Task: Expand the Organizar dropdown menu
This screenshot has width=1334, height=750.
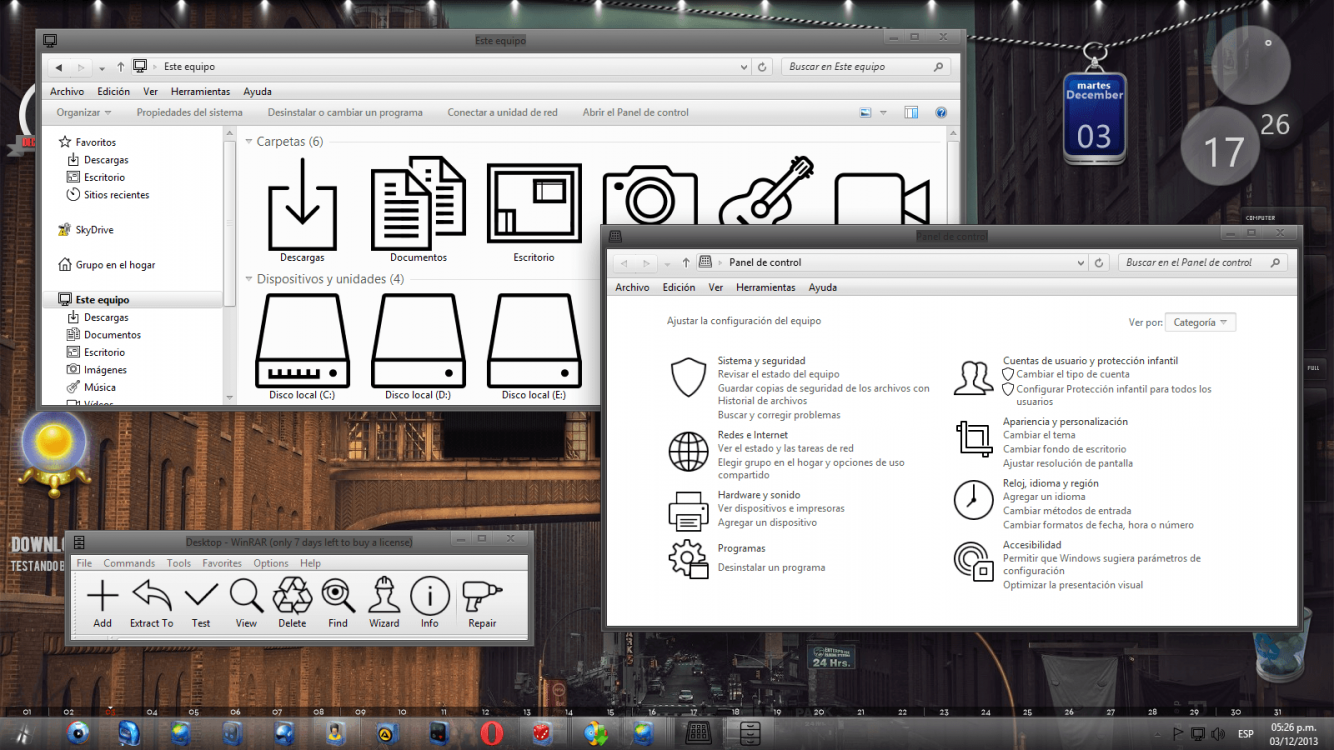Action: coord(84,113)
